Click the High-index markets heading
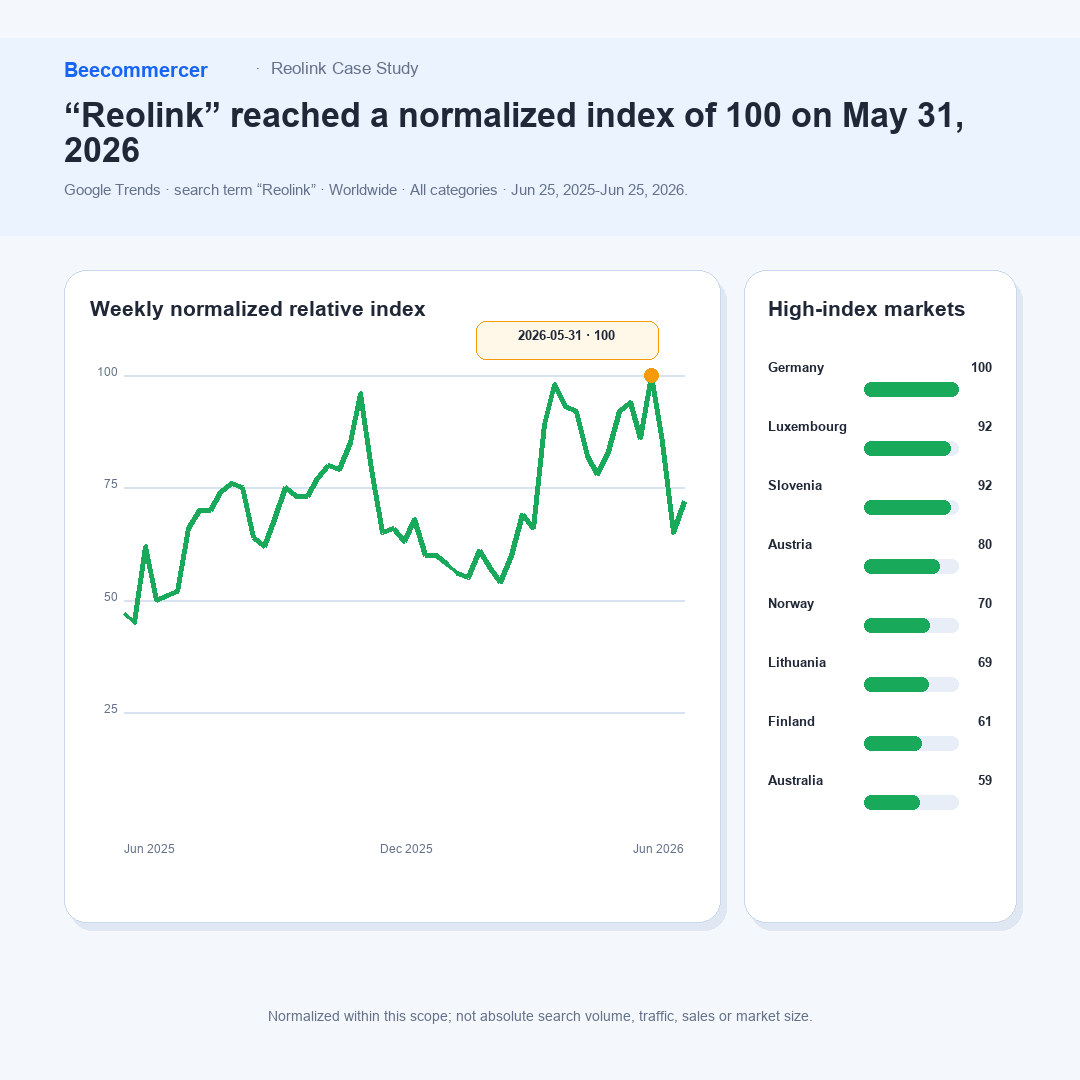Image resolution: width=1080 pixels, height=1080 pixels. (x=866, y=309)
